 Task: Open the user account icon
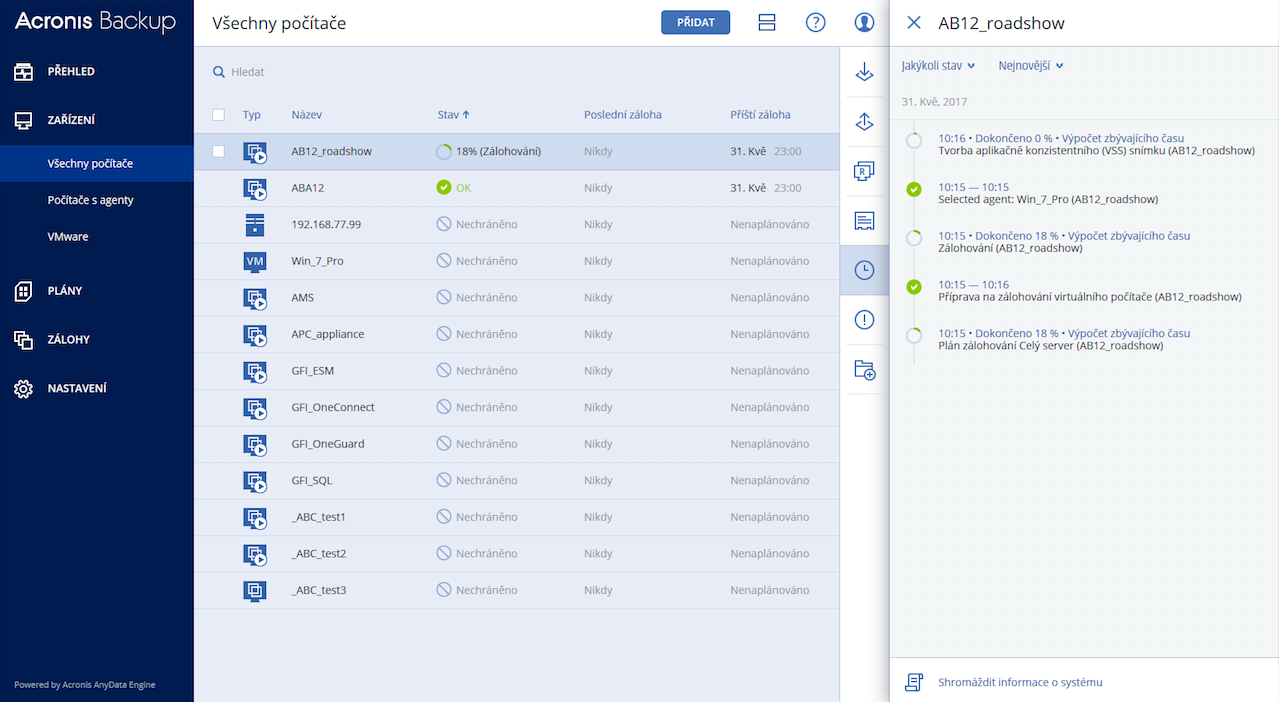pyautogui.click(x=864, y=22)
